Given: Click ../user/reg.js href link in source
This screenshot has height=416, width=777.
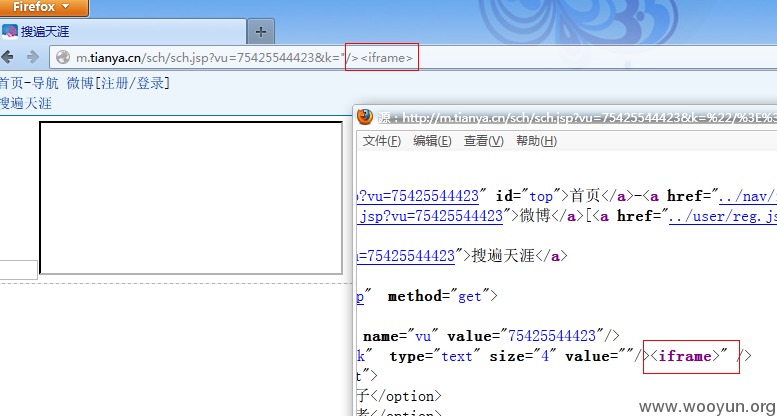Looking at the screenshot, I should (x=723, y=216).
